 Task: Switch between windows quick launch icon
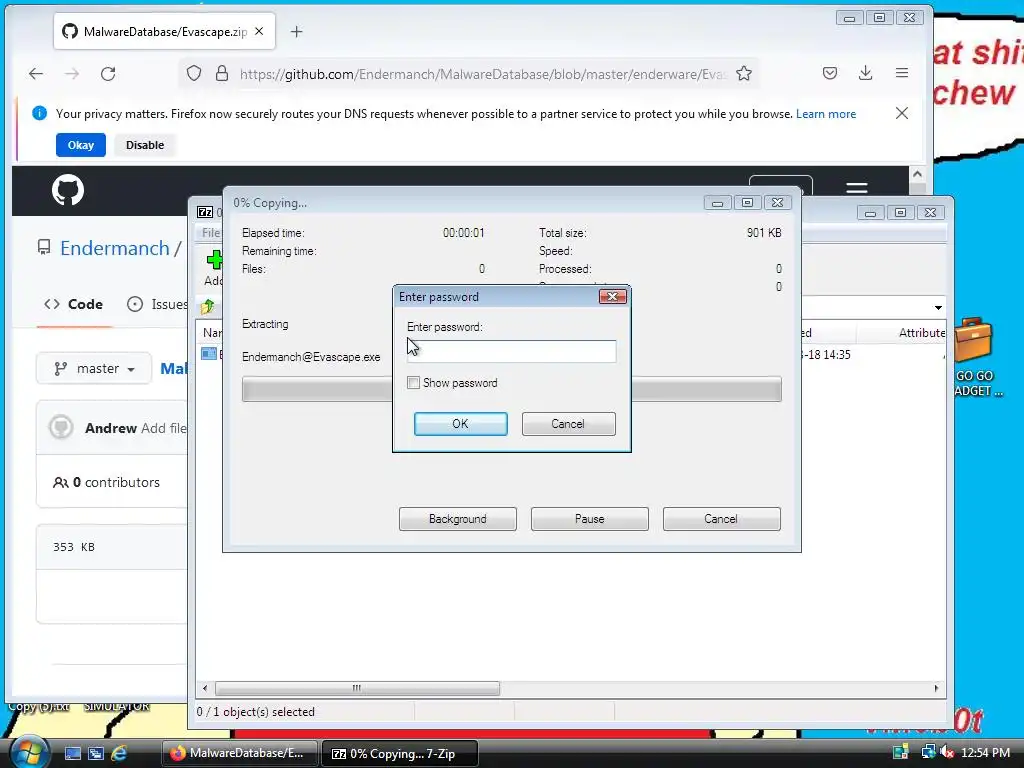pyautogui.click(x=96, y=753)
